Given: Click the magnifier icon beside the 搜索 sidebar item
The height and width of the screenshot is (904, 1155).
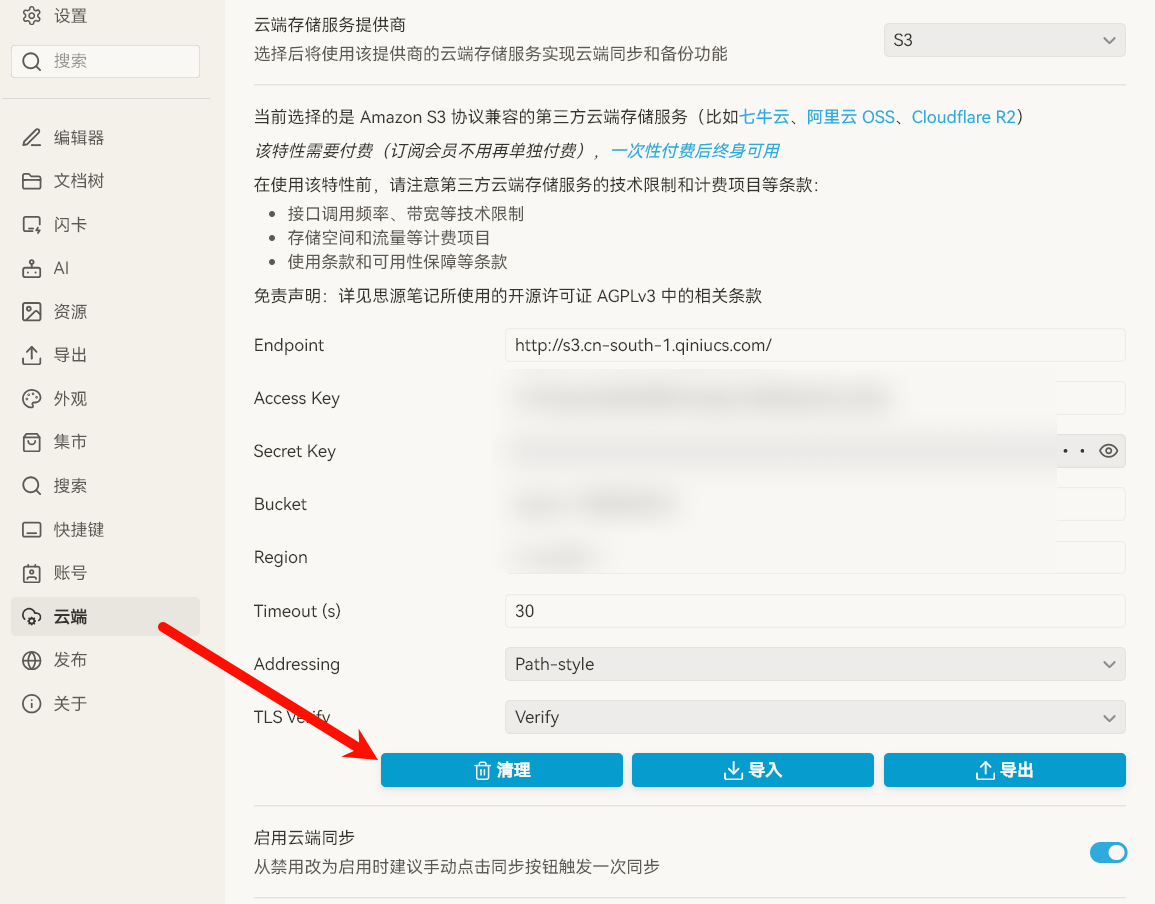Looking at the screenshot, I should coord(32,486).
